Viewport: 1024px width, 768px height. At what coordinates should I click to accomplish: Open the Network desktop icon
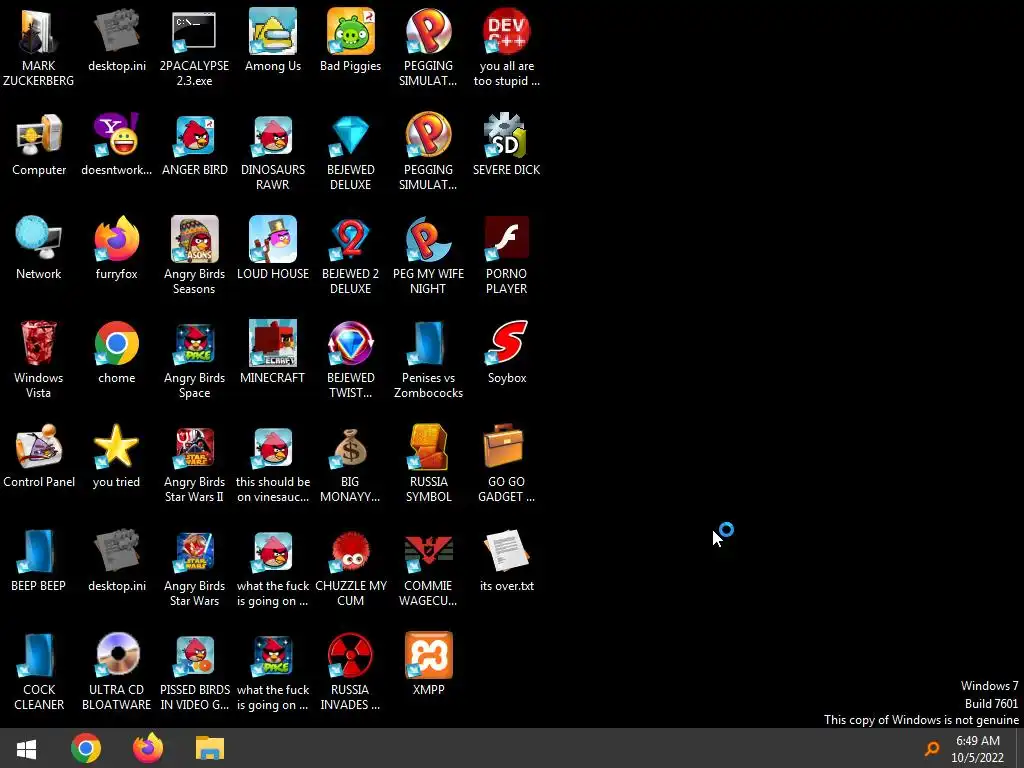coord(39,239)
